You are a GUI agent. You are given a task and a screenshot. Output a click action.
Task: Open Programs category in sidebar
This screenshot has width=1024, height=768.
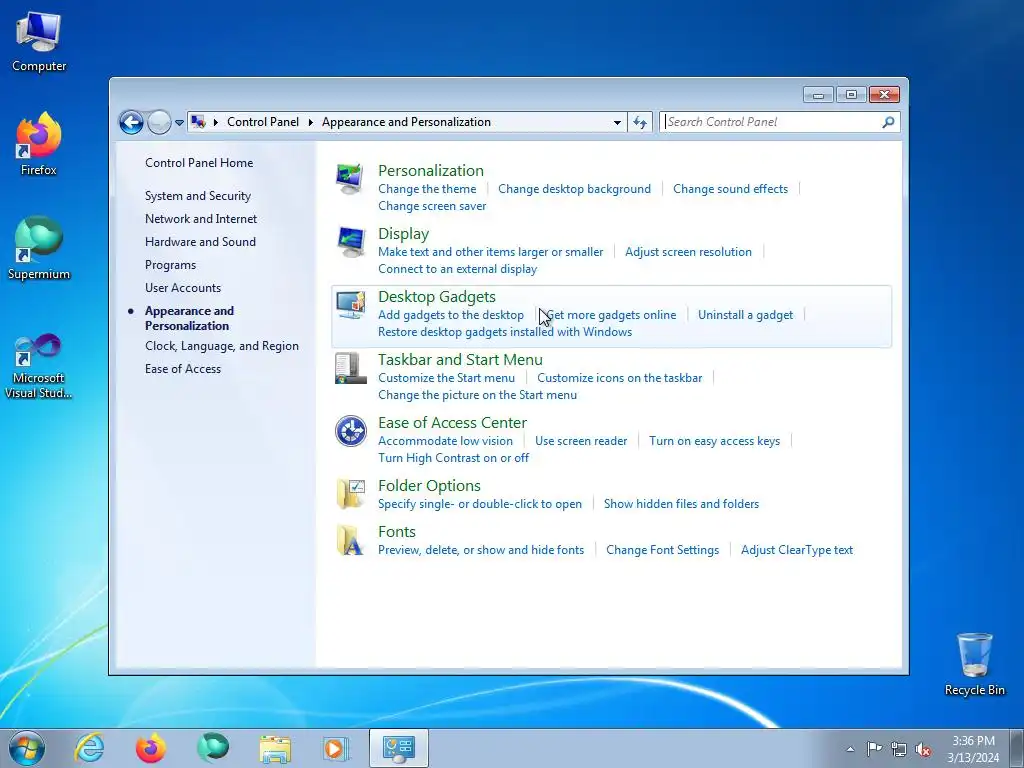[170, 265]
